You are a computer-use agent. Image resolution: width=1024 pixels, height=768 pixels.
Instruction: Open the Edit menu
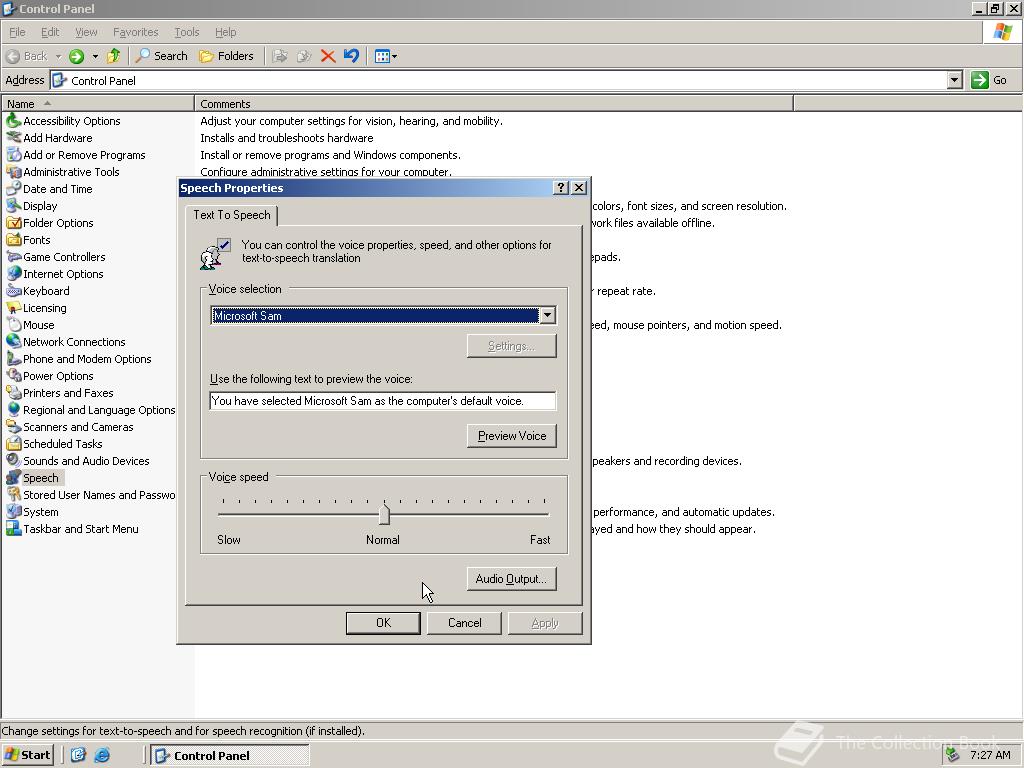point(50,32)
